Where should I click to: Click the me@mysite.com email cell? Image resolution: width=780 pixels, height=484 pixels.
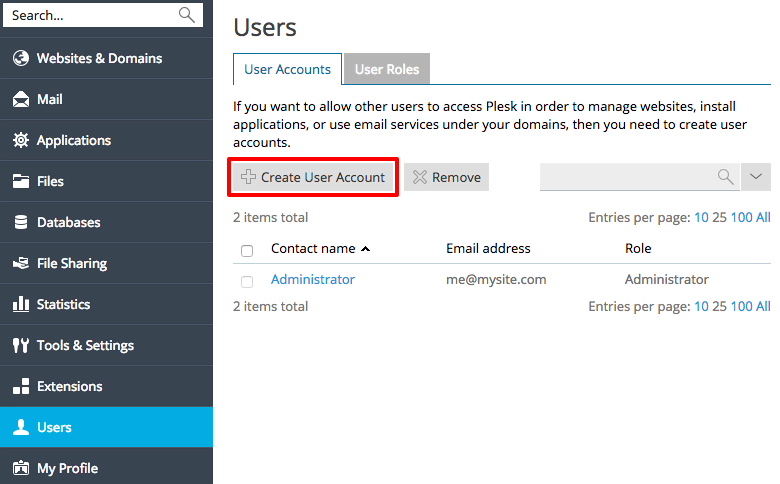click(496, 280)
